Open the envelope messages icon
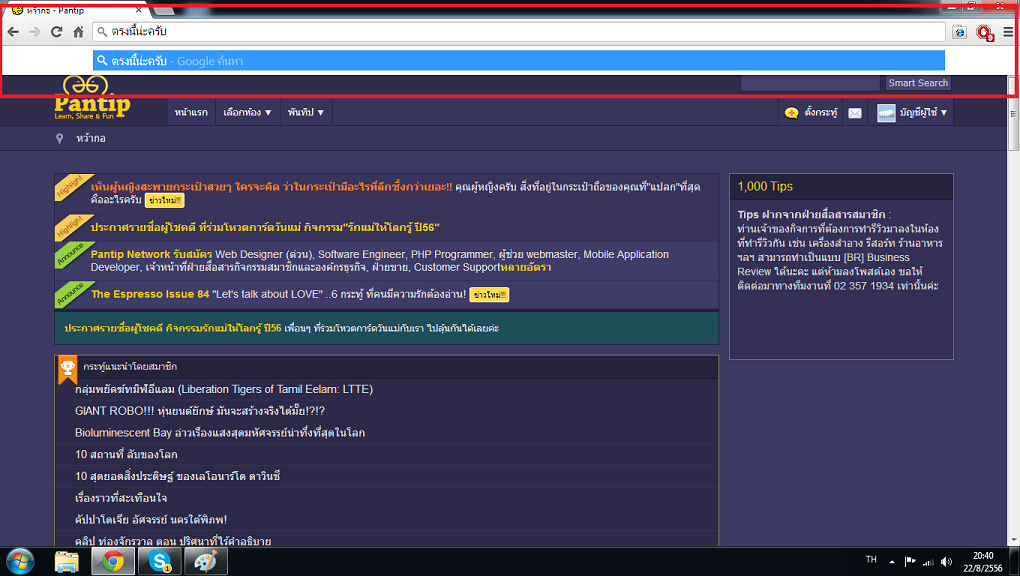 [x=855, y=113]
